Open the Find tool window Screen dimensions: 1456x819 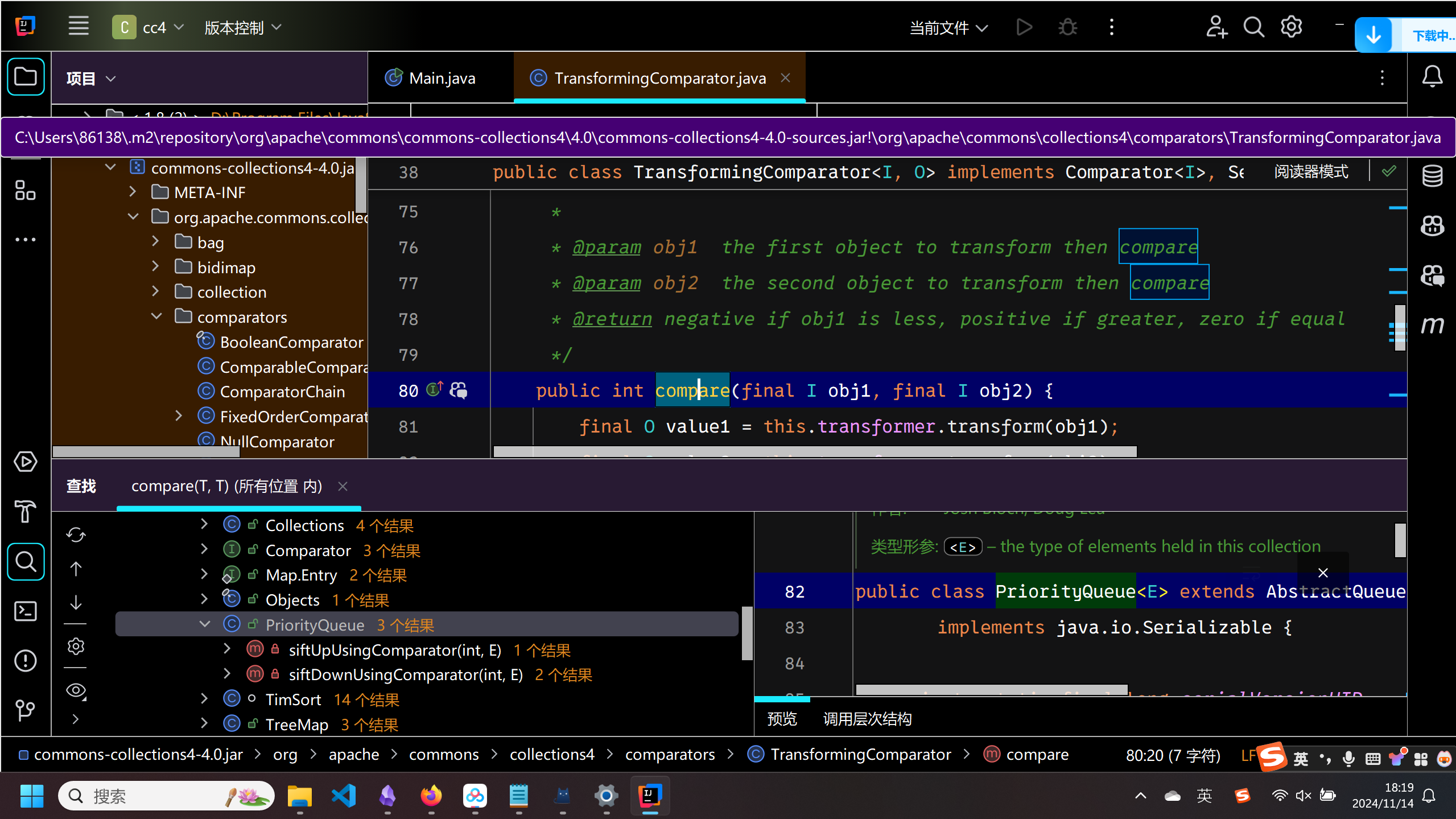tap(26, 562)
